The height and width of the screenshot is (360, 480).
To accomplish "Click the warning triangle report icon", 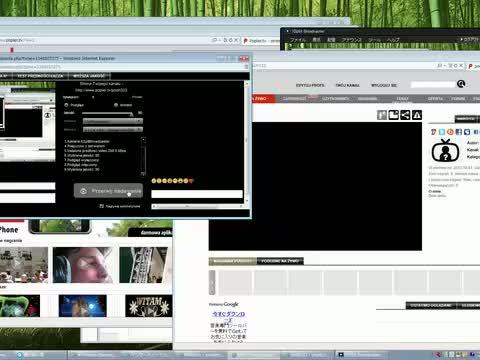I will pos(417,115).
